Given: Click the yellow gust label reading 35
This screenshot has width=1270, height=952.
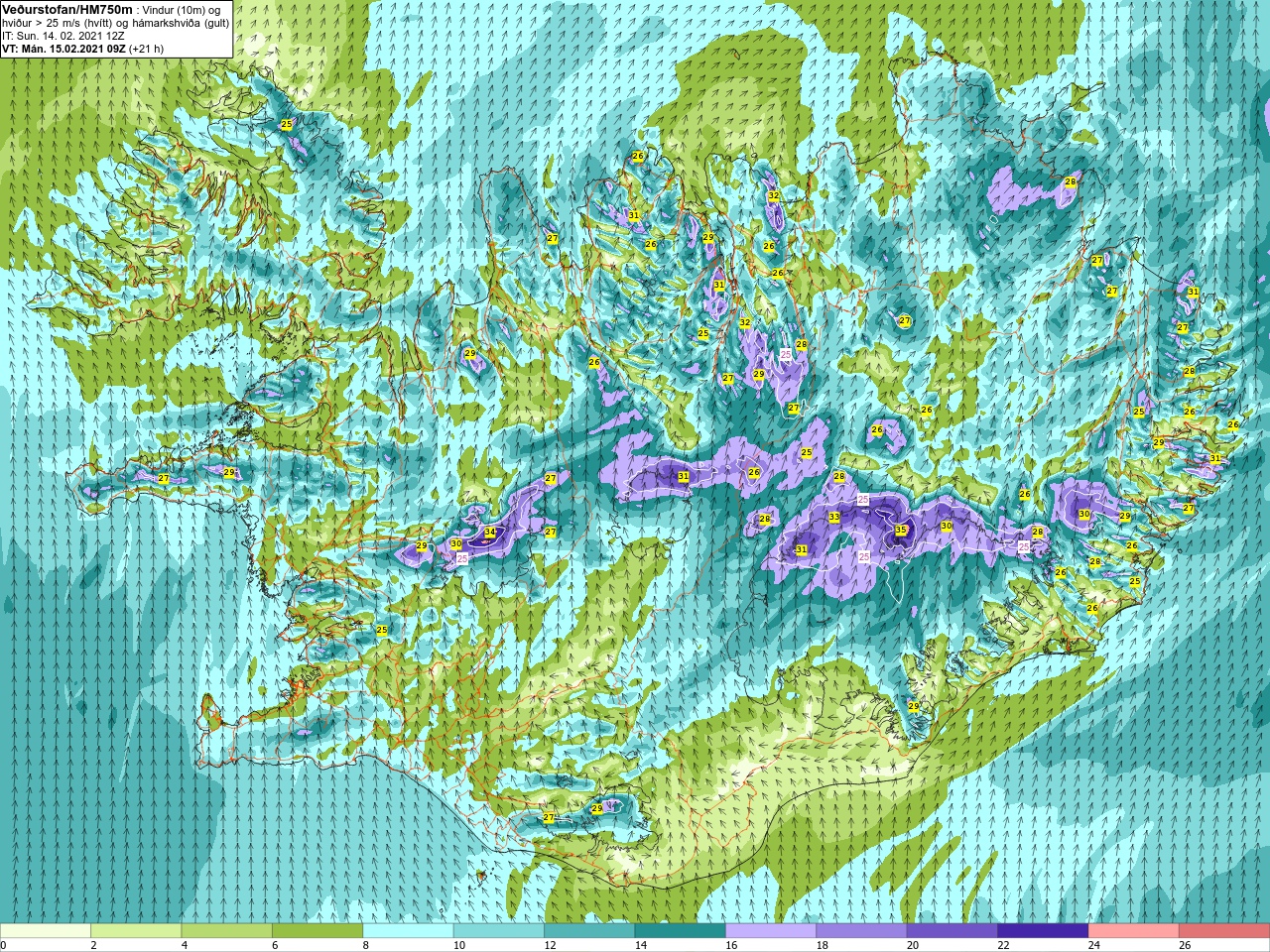Looking at the screenshot, I should pos(901,531).
